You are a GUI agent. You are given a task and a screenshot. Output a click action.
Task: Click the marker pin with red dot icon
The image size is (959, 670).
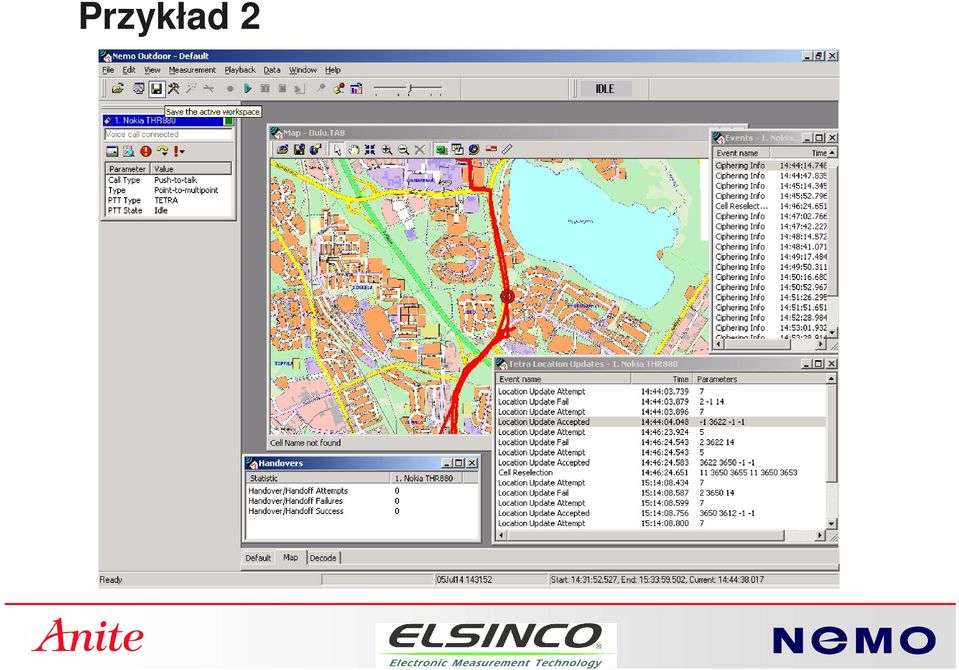point(338,89)
